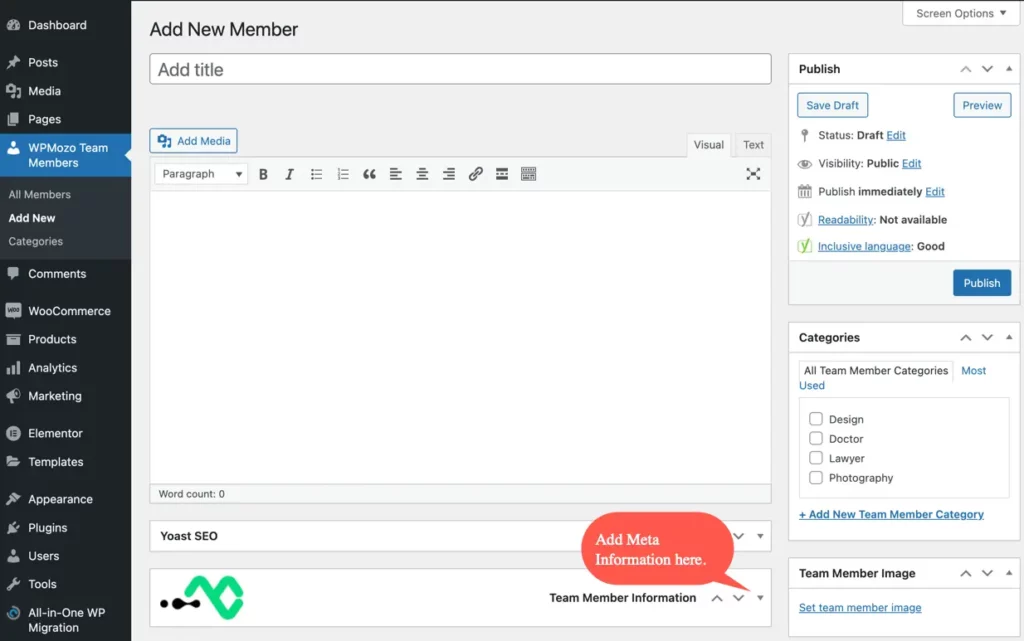Viewport: 1024px width, 641px height.
Task: Open Categories in WPMozo submenu
Action: click(36, 242)
